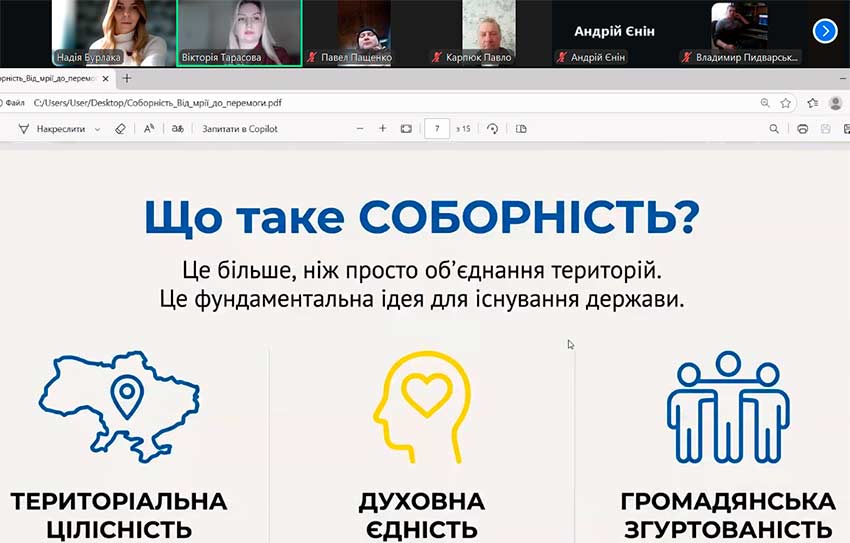Choose the Eraser tool in PDF toolbar

click(x=121, y=129)
